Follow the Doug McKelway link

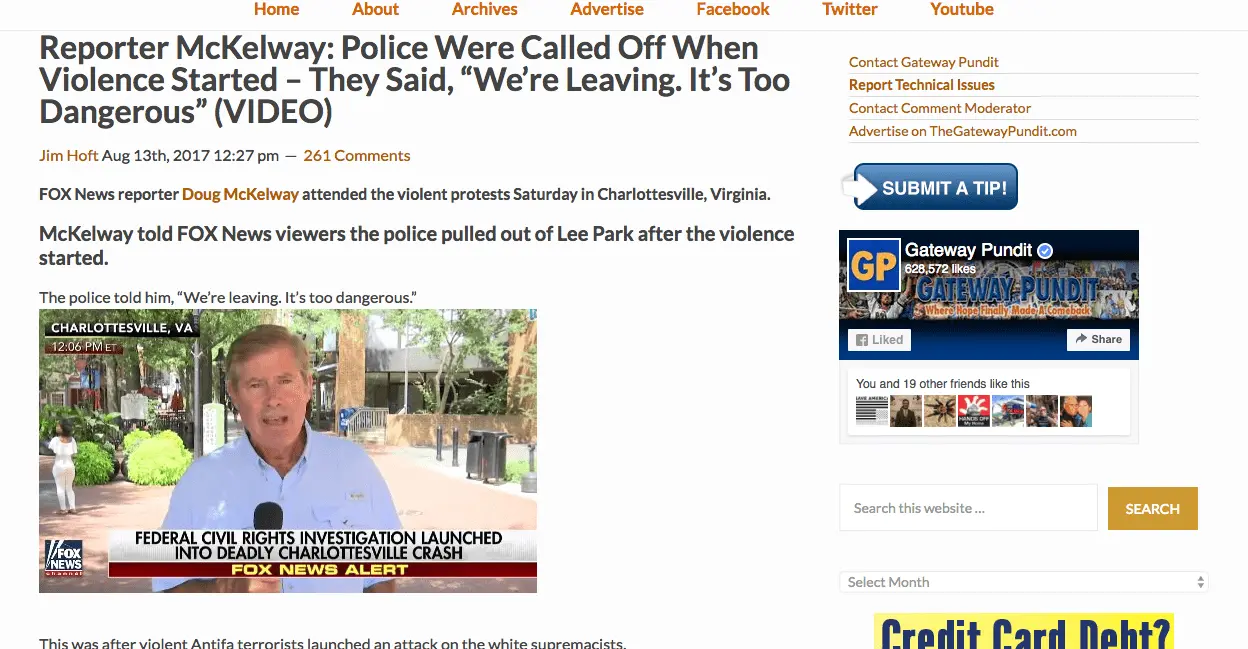[x=240, y=194]
